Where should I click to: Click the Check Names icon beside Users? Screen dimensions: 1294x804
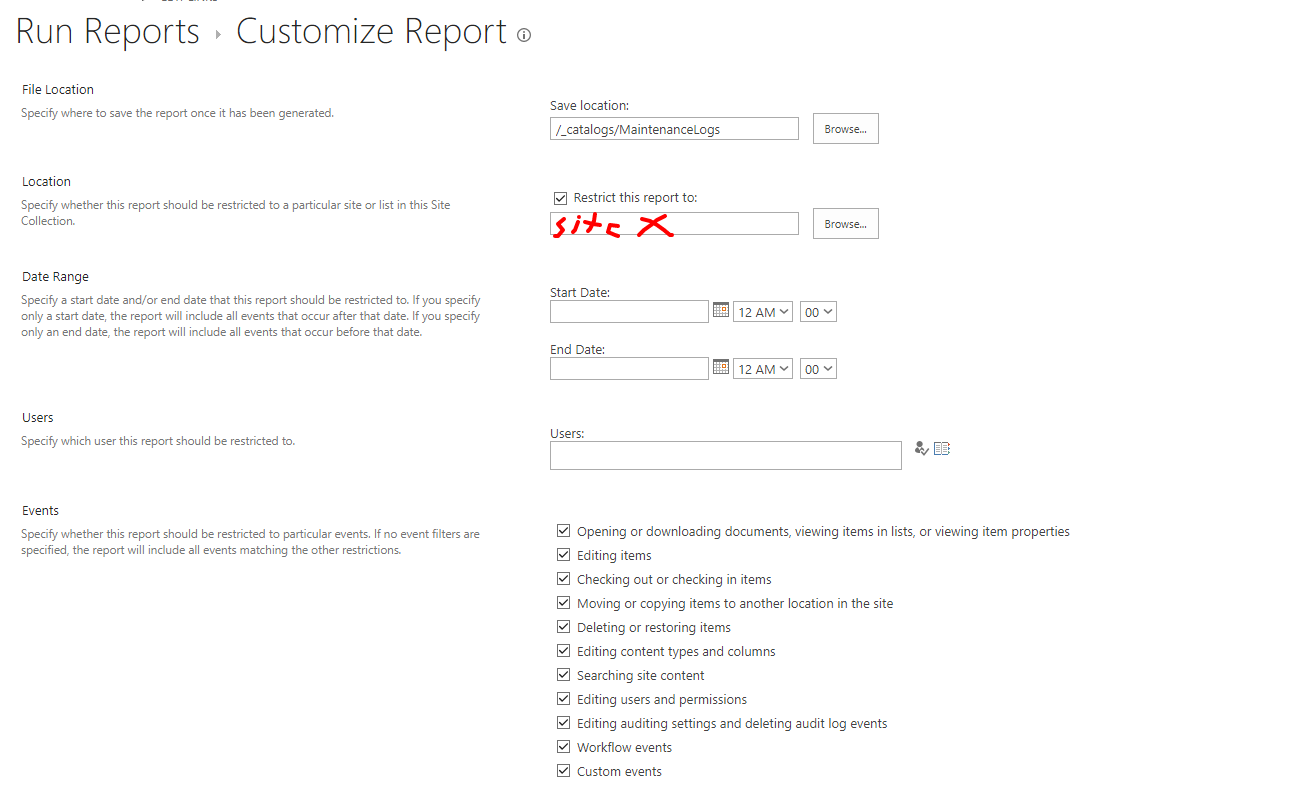point(922,449)
